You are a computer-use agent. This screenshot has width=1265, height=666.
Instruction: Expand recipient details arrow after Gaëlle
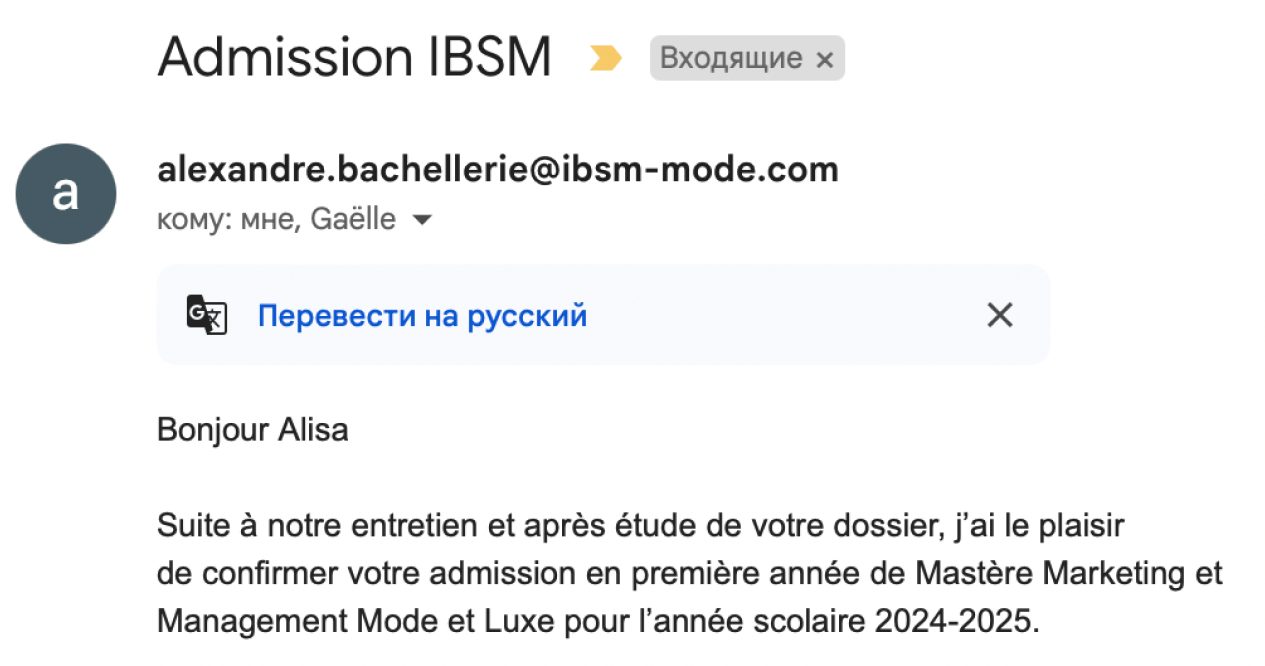(x=422, y=220)
